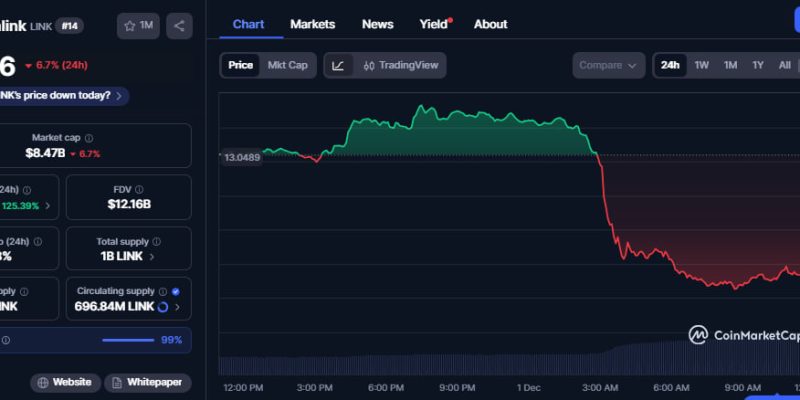Switch chart to Price view
This screenshot has width=800, height=400.
[240, 66]
